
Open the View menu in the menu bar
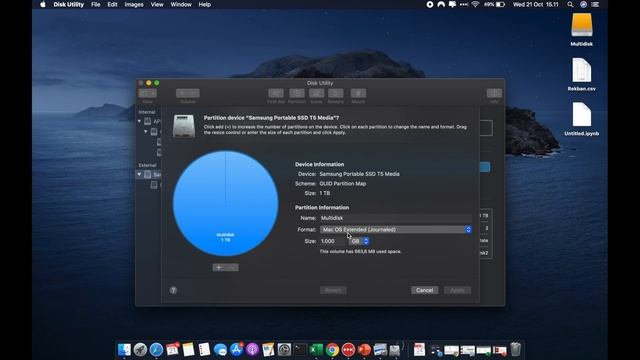click(157, 4)
